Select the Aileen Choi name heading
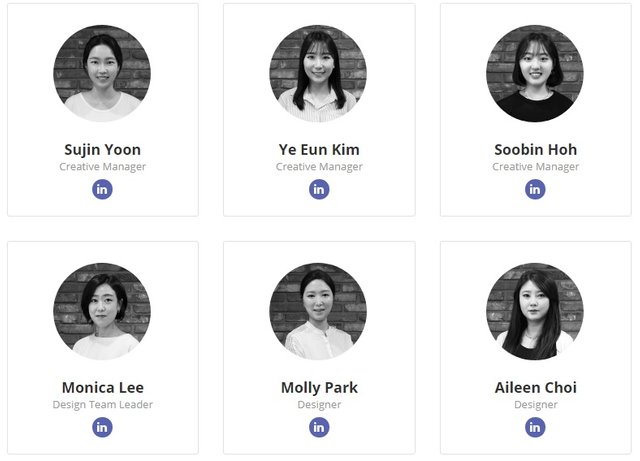The width and height of the screenshot is (640, 461). coord(535,387)
